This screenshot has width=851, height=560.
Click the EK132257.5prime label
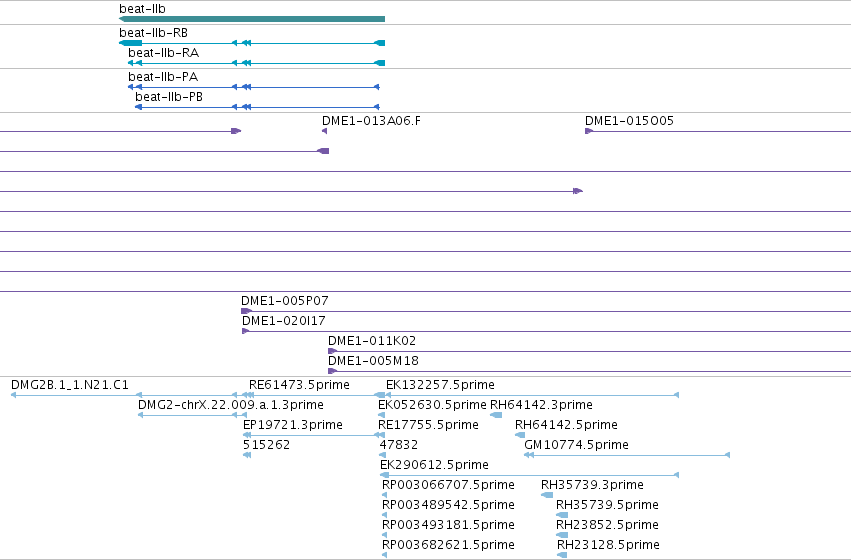pos(440,385)
